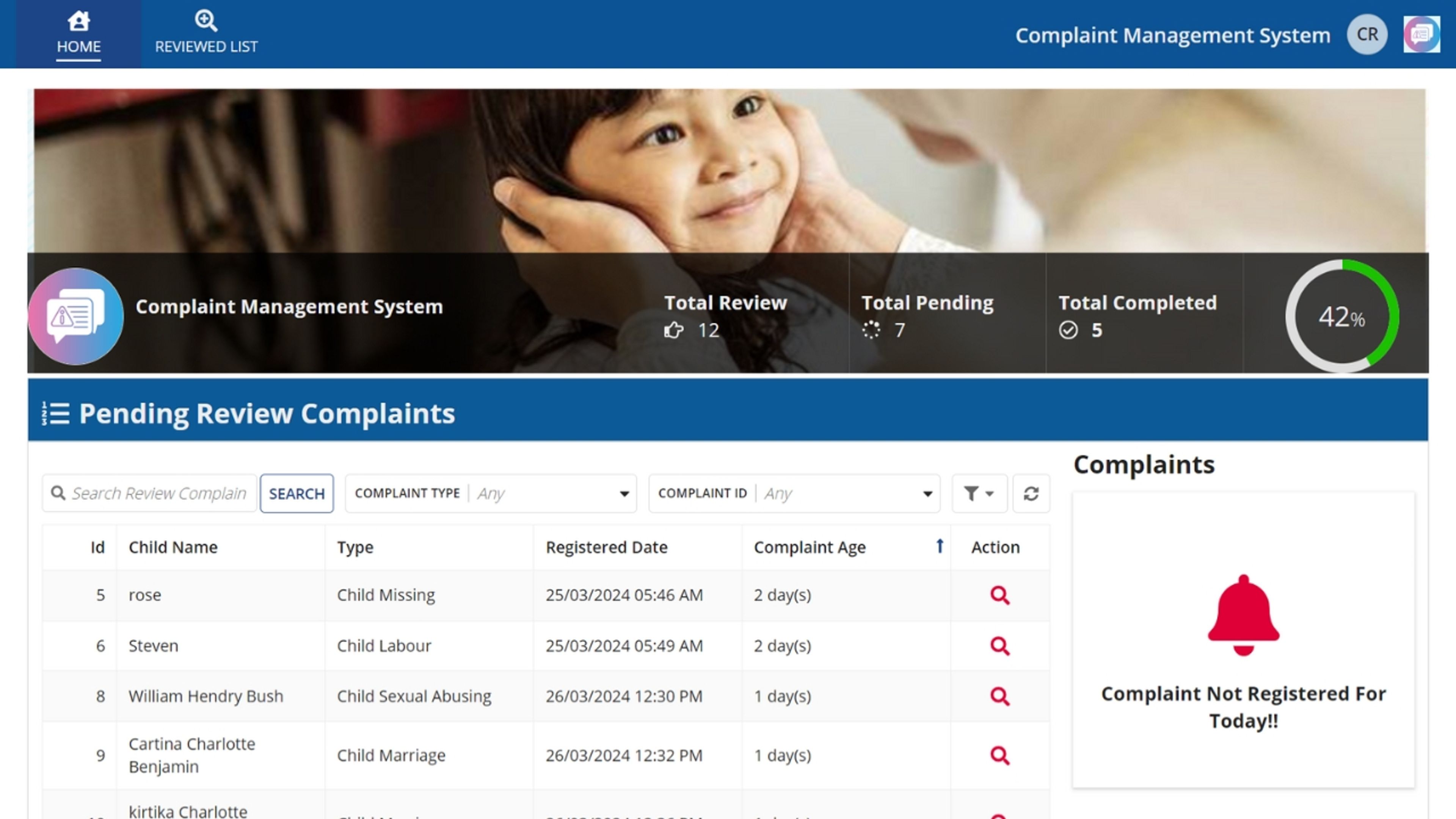Click the magnifier icon in search box

(58, 493)
